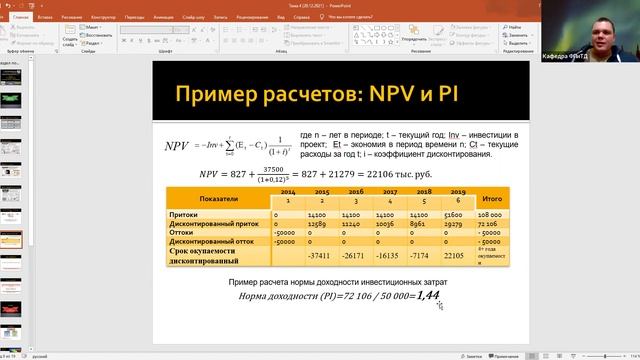Open the Переходы (Transitions) ribbon tab

134,17
